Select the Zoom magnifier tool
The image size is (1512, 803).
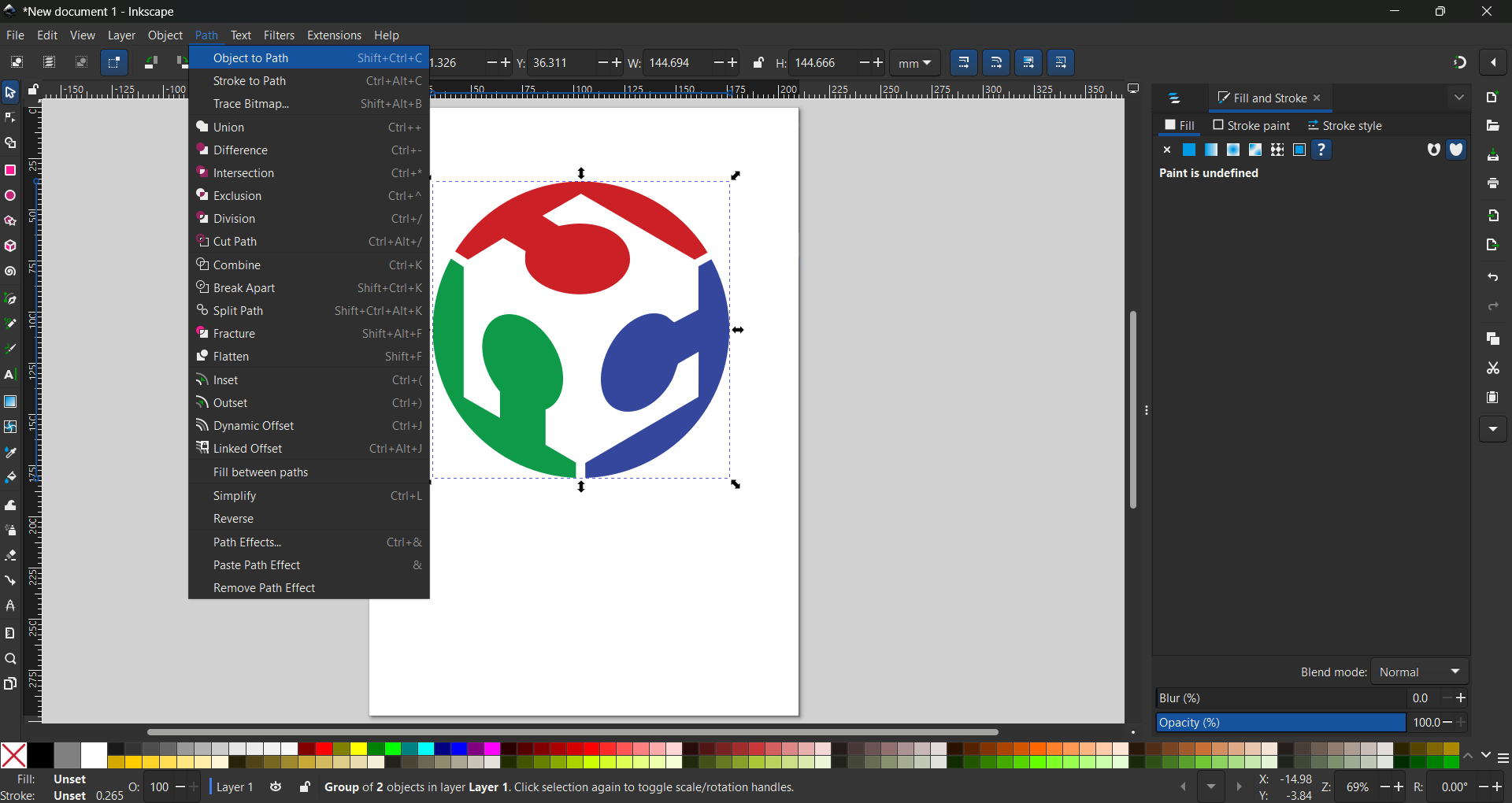[10, 659]
